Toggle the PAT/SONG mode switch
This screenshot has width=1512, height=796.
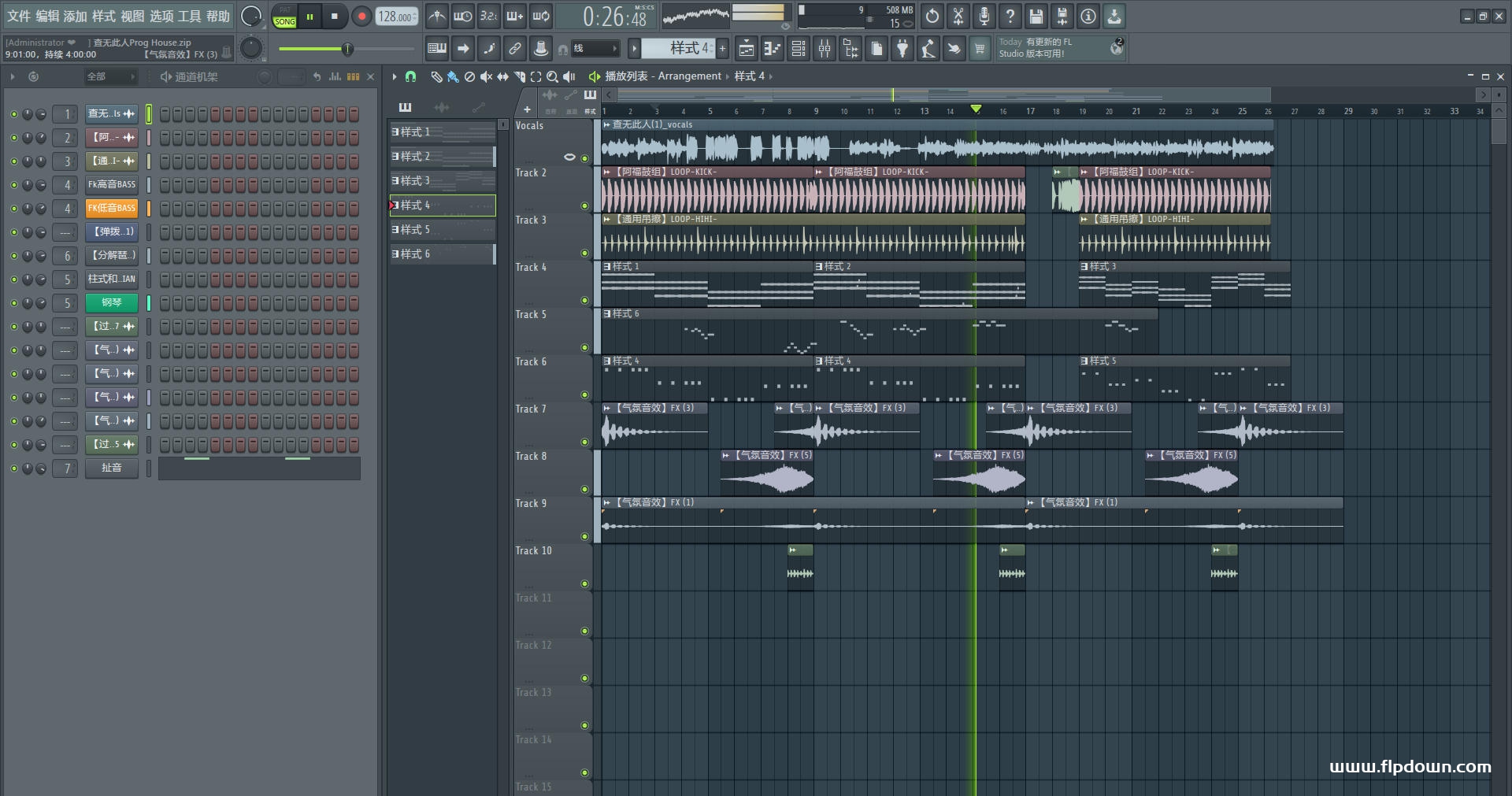tap(284, 17)
